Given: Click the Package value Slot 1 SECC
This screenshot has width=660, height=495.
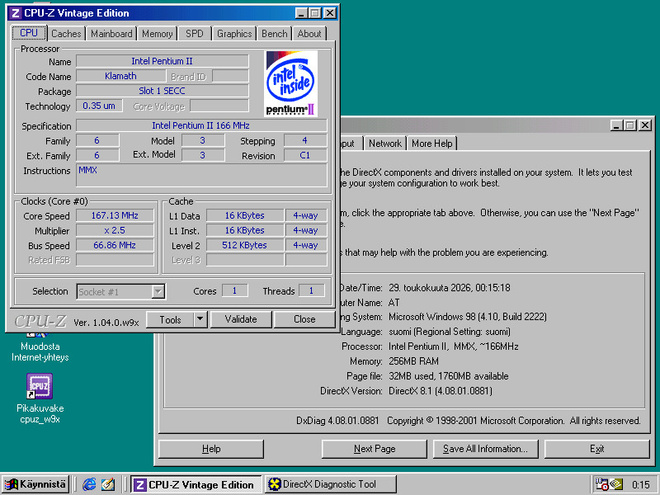Looking at the screenshot, I should coord(162,91).
